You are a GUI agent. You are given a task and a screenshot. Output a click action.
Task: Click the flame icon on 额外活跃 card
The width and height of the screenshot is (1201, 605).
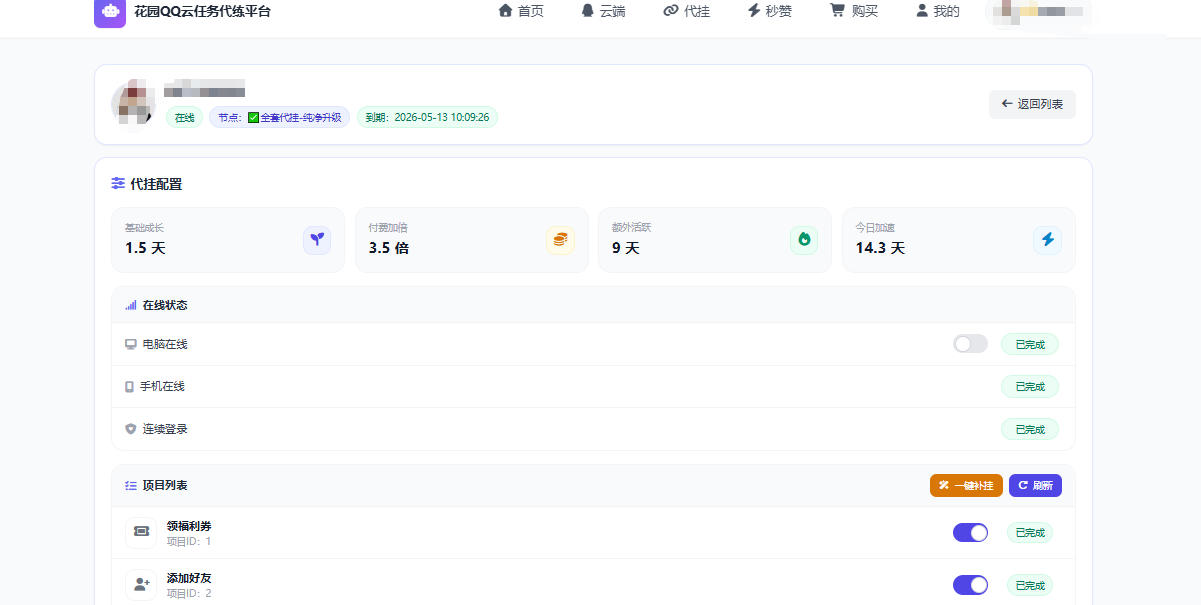click(804, 240)
